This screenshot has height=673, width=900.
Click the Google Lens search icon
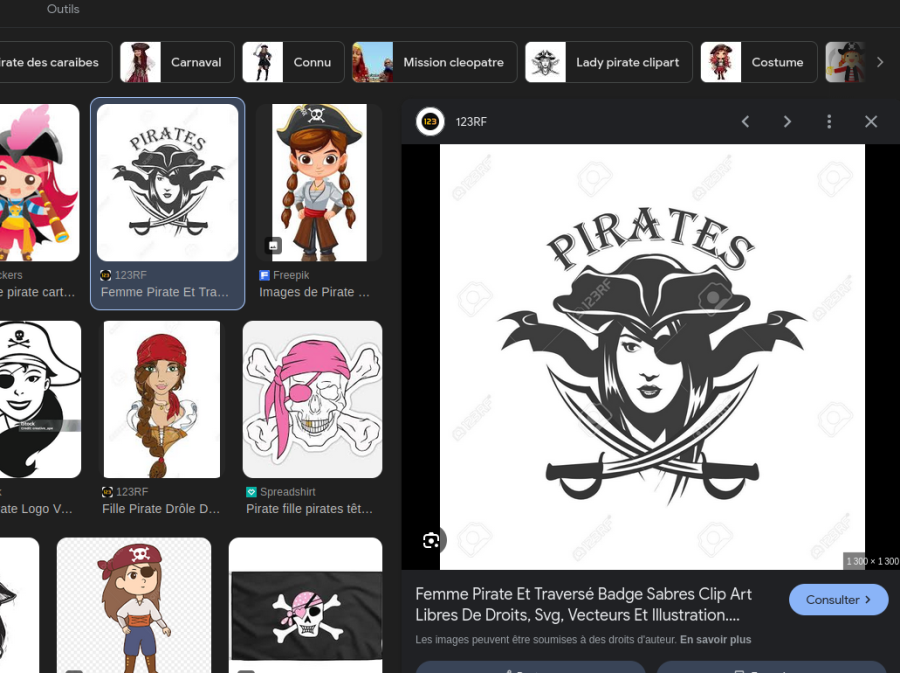click(431, 540)
